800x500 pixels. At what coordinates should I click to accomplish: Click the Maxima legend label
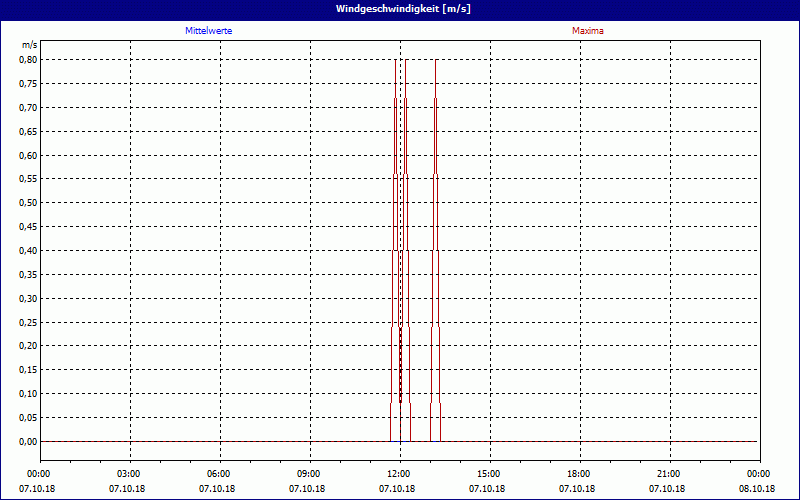pyautogui.click(x=587, y=31)
